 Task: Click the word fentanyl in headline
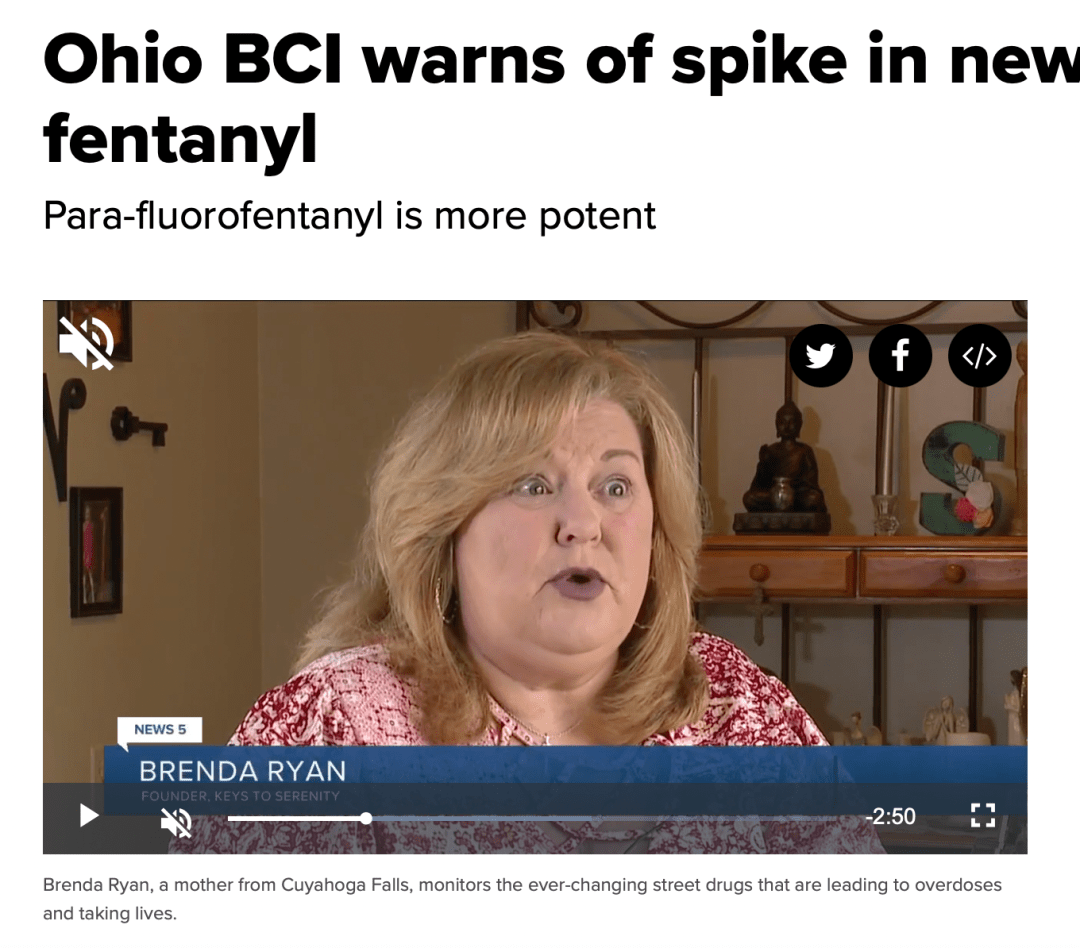[180, 139]
